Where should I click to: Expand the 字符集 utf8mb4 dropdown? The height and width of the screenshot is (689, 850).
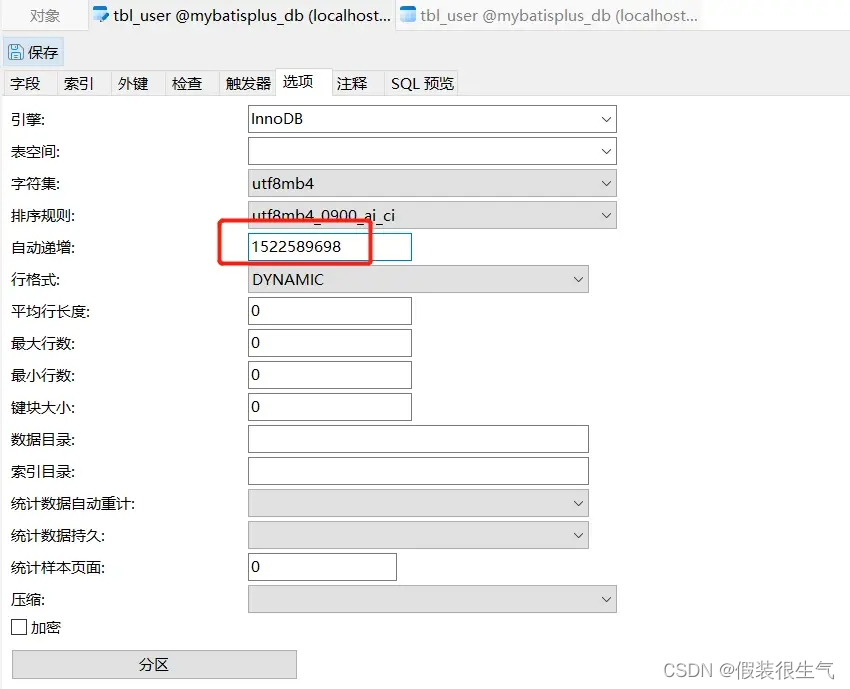pyautogui.click(x=606, y=183)
